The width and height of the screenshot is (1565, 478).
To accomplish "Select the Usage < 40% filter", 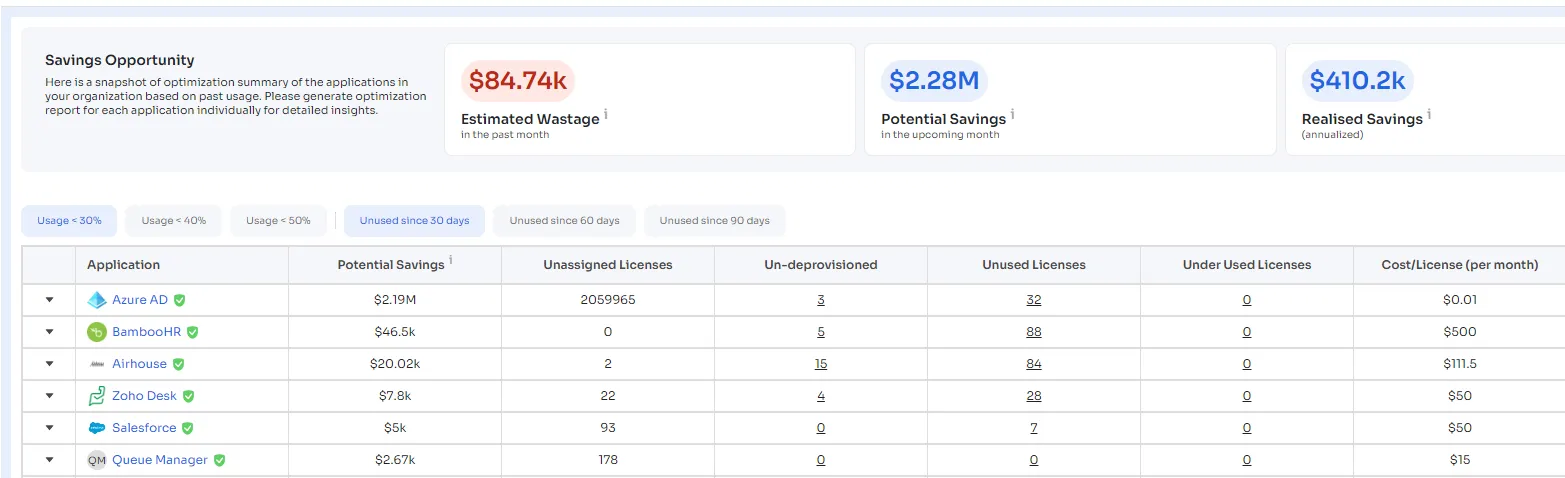I will [x=174, y=221].
